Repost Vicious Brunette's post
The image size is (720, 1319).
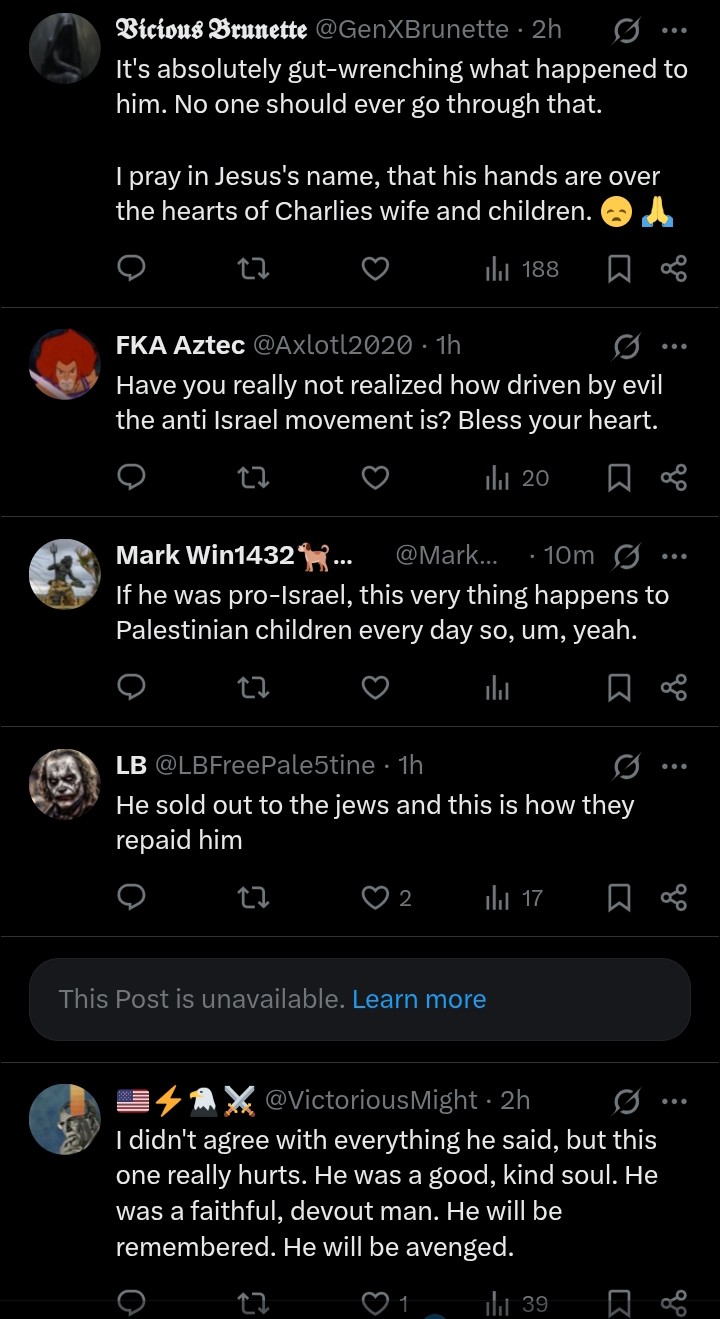(254, 269)
